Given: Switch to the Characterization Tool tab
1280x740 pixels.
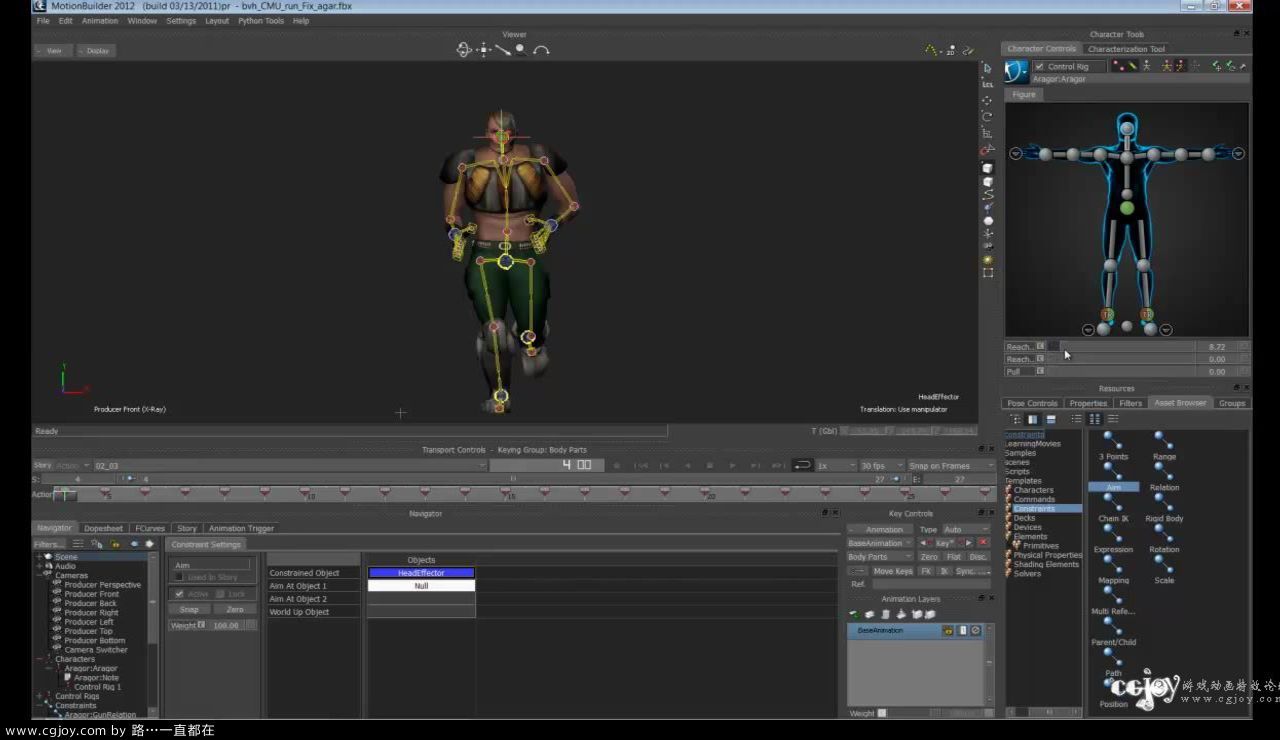Looking at the screenshot, I should point(1126,49).
